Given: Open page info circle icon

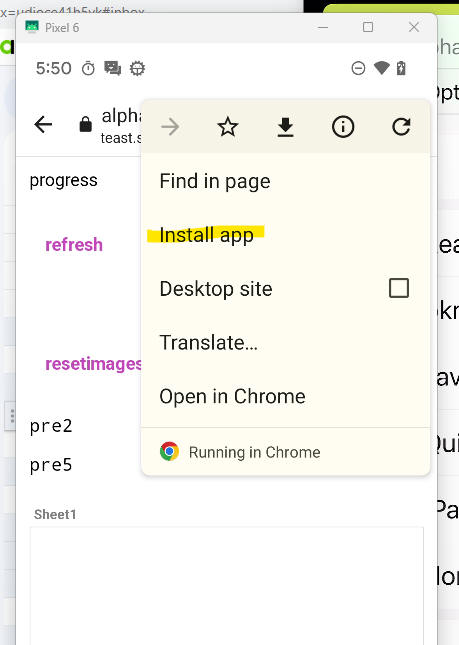Looking at the screenshot, I should click(x=343, y=127).
